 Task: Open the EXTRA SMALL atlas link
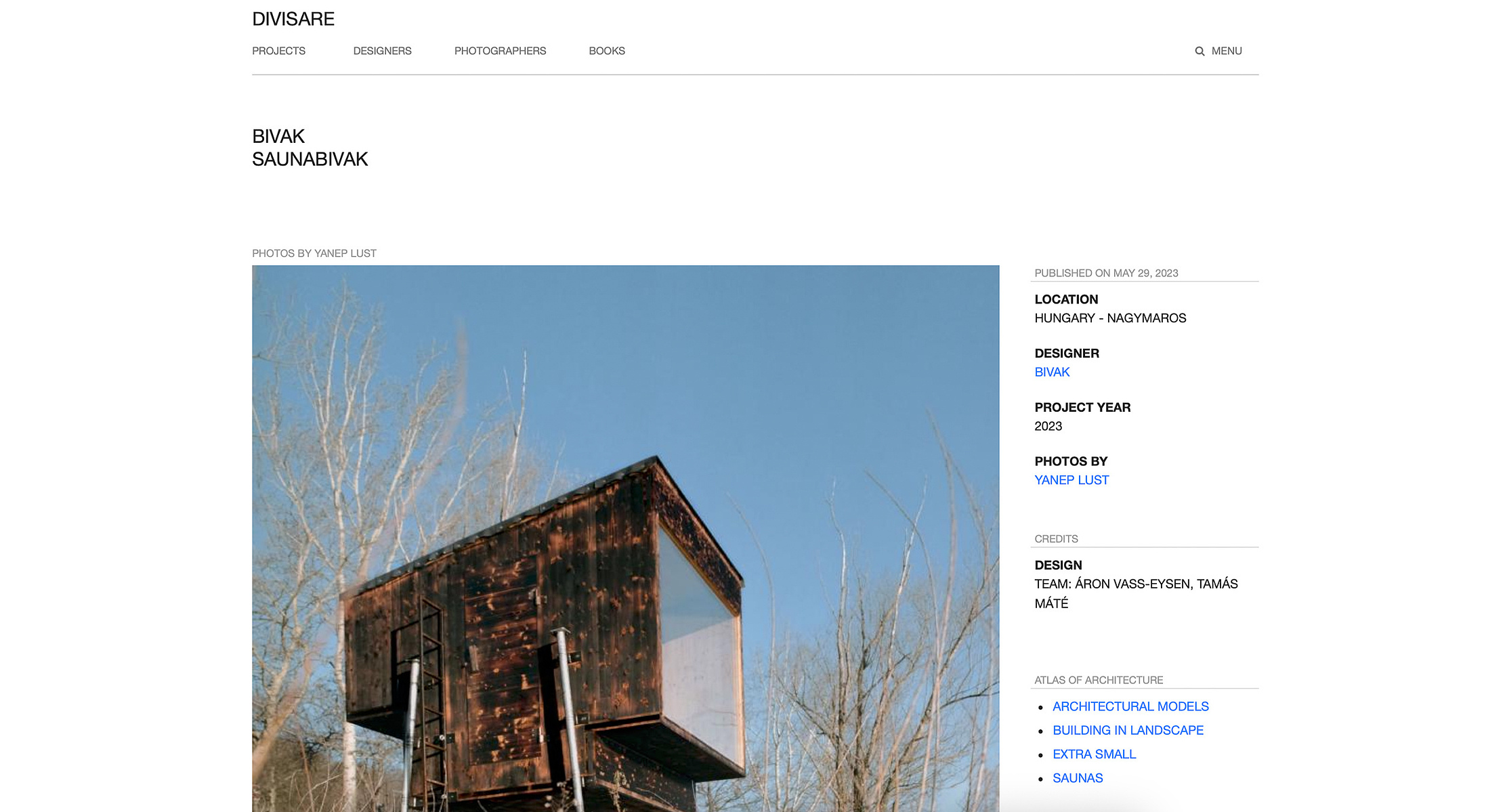coord(1094,754)
